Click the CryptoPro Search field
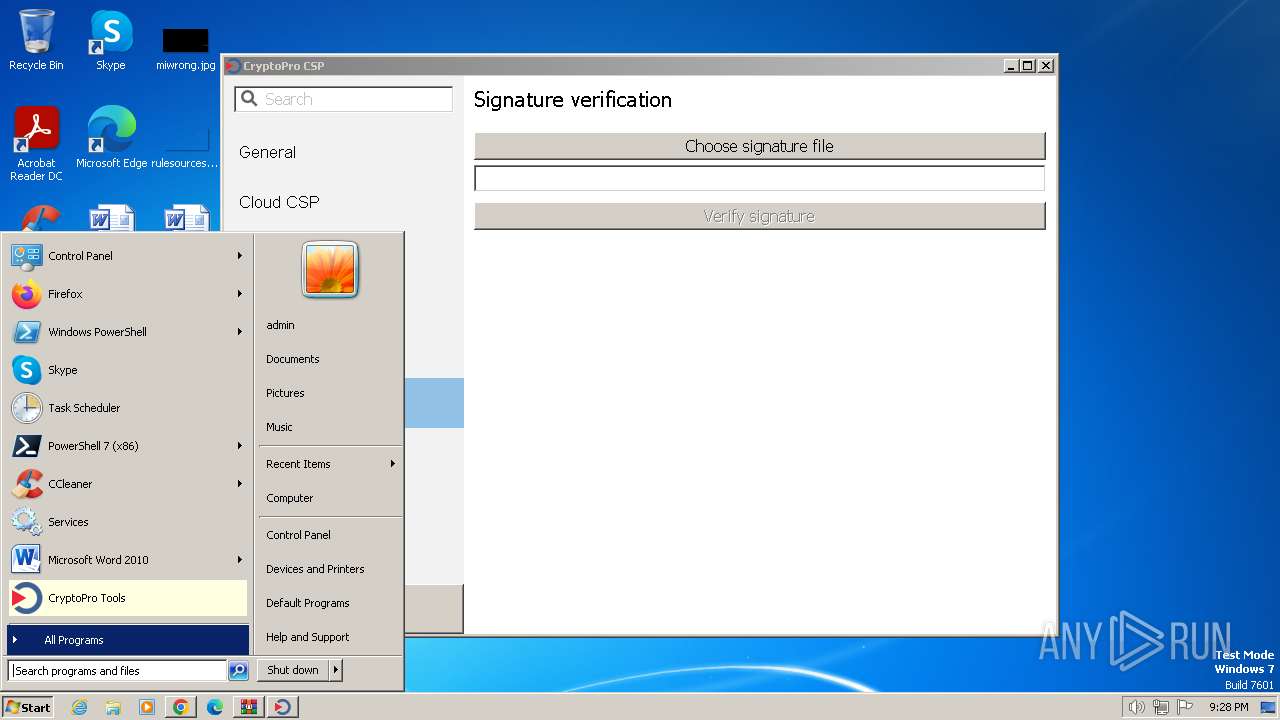 tap(344, 99)
